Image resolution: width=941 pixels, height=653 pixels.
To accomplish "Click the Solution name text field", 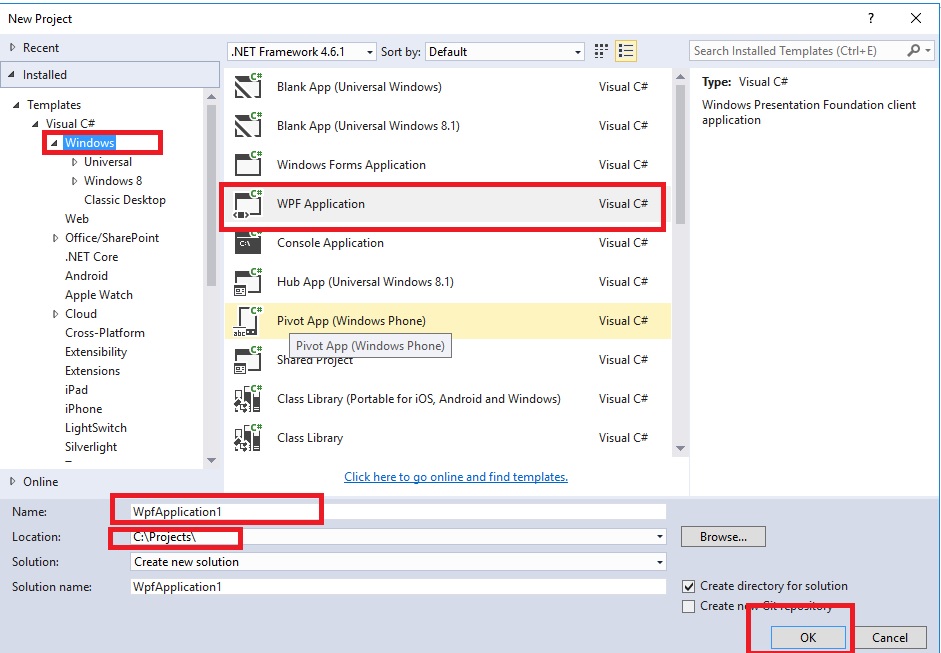I will tap(398, 586).
